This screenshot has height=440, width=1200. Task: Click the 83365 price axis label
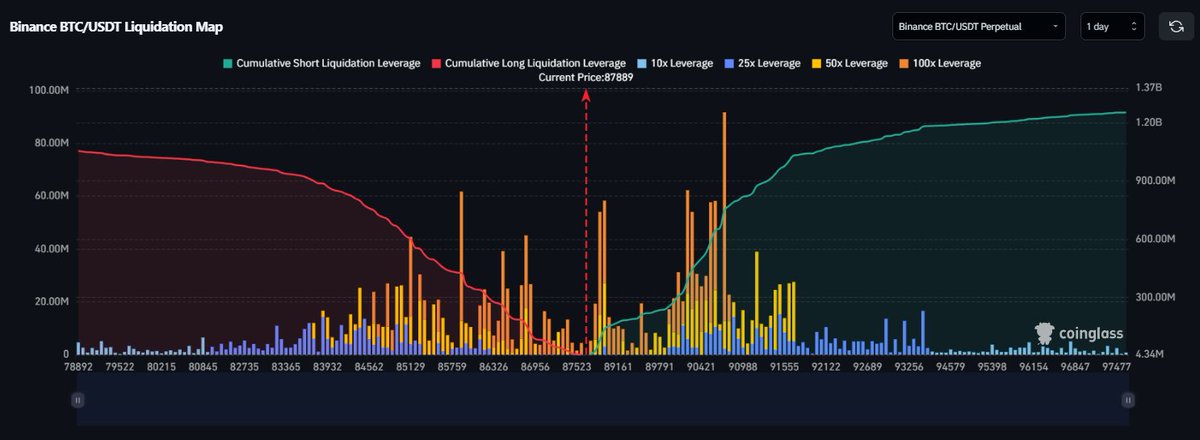pyautogui.click(x=287, y=368)
